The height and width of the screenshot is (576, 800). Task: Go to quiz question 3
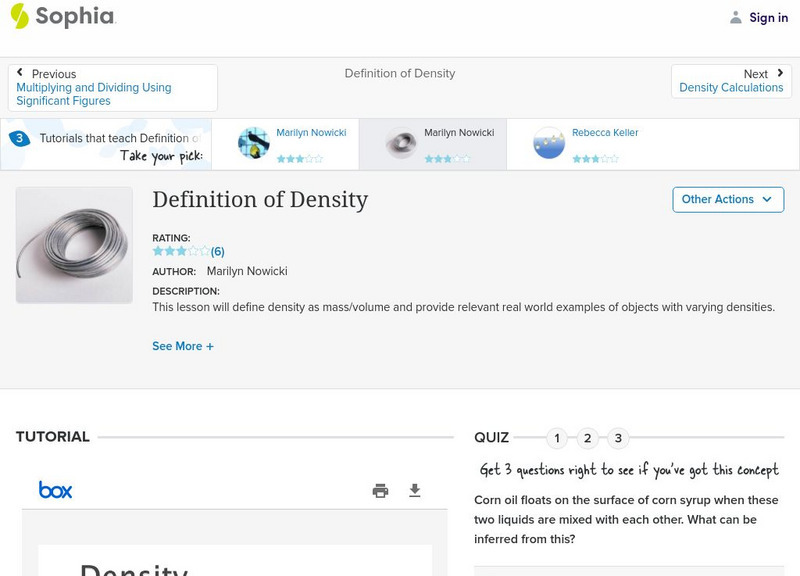coord(618,438)
